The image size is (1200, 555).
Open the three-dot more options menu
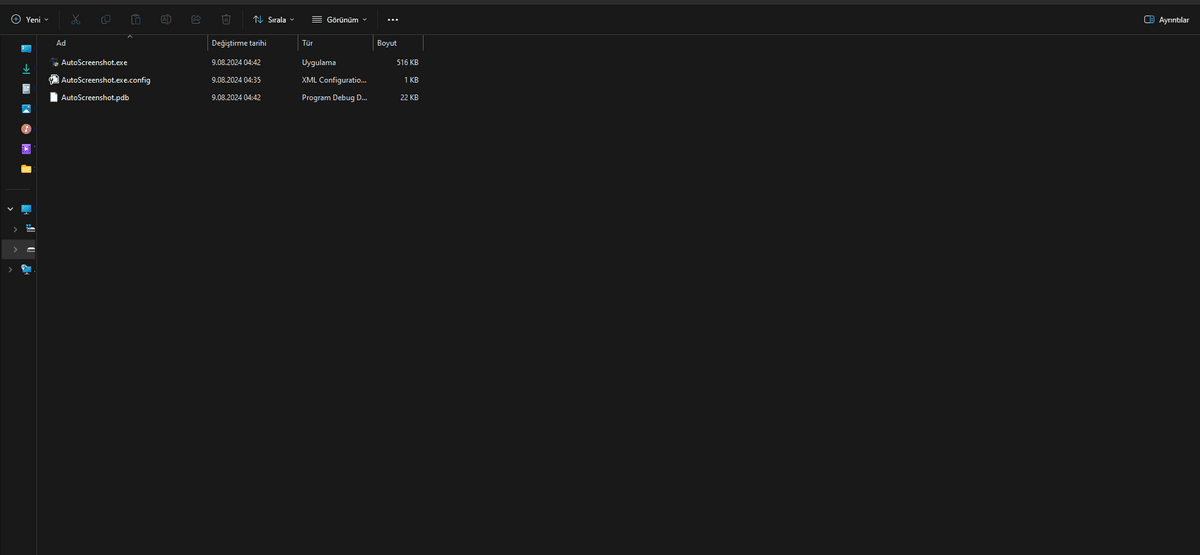coord(392,19)
